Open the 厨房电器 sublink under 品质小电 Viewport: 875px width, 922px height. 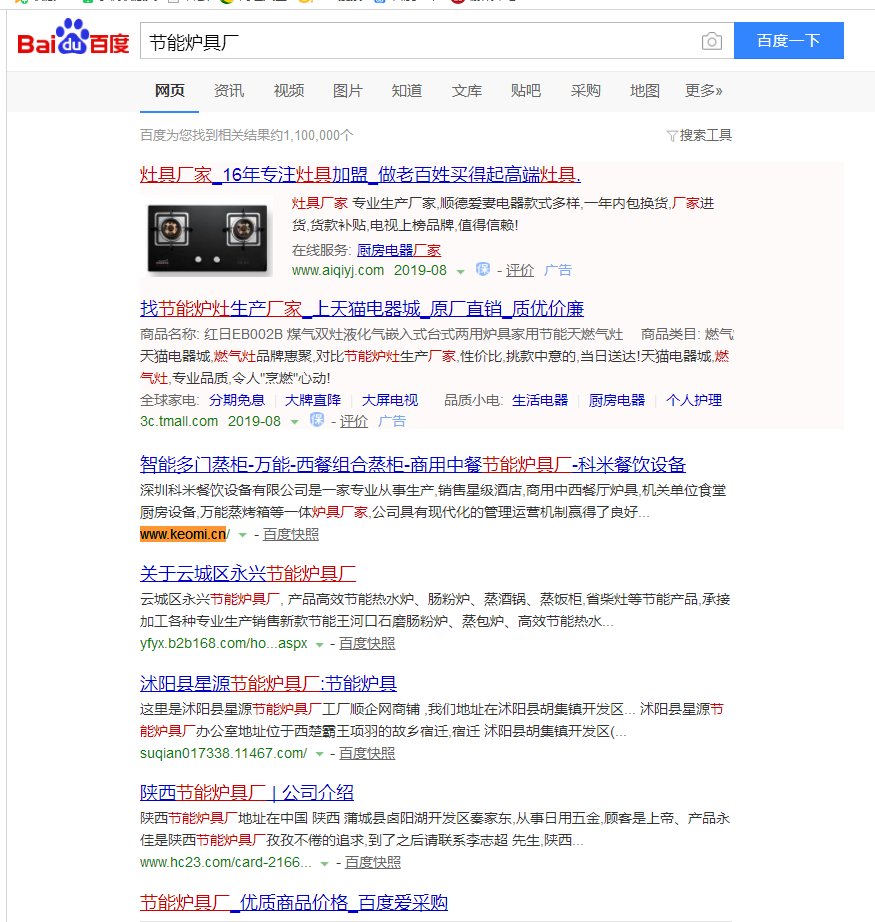617,400
